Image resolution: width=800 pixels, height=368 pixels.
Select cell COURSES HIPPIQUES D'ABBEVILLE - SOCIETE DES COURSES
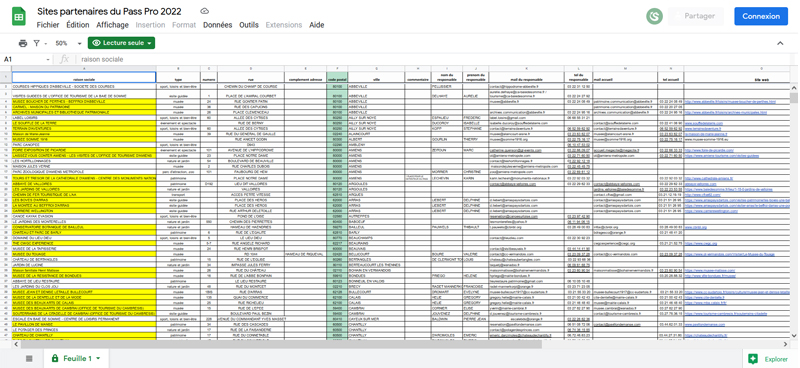84,87
